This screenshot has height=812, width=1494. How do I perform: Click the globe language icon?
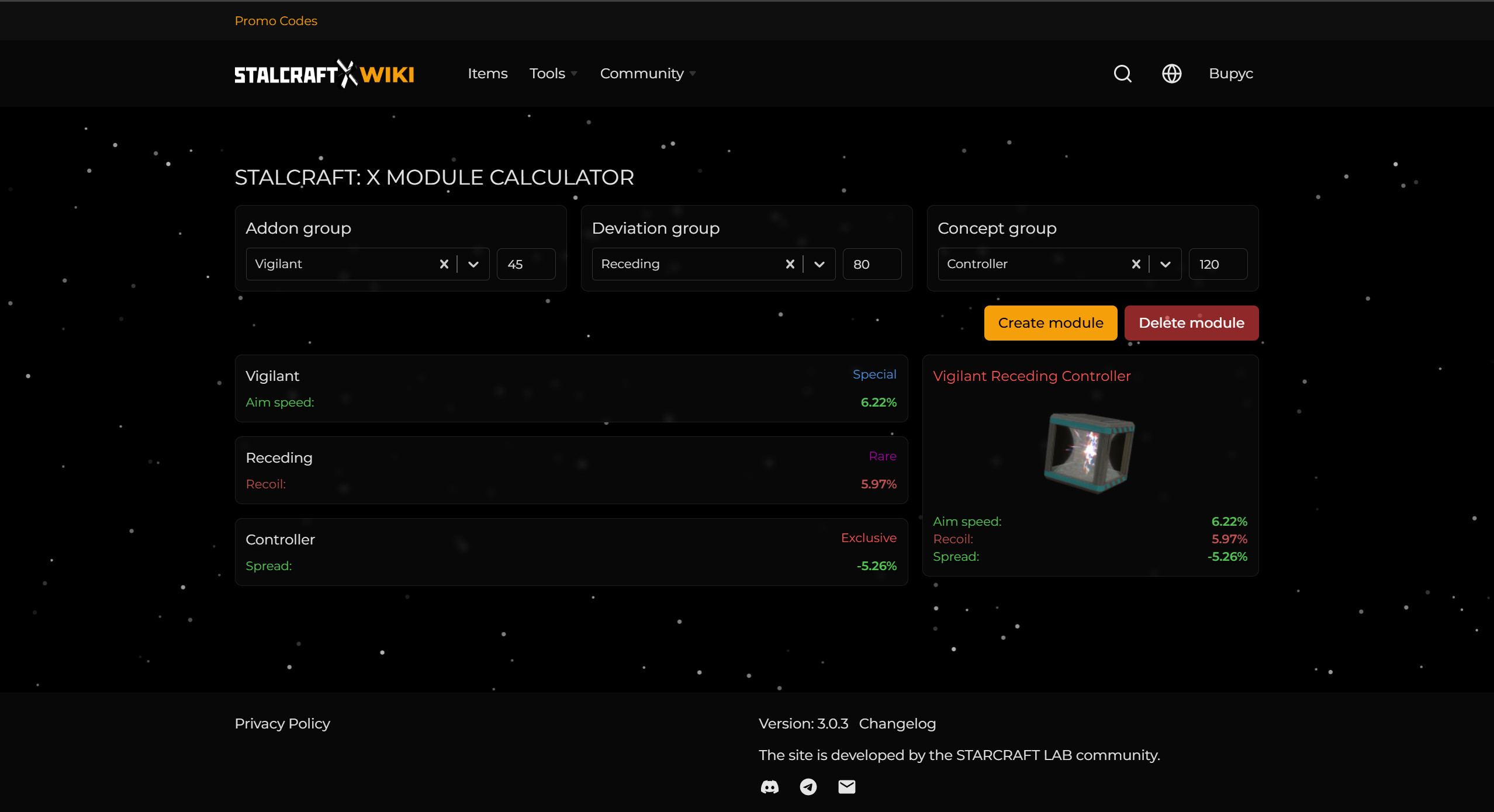click(1171, 74)
